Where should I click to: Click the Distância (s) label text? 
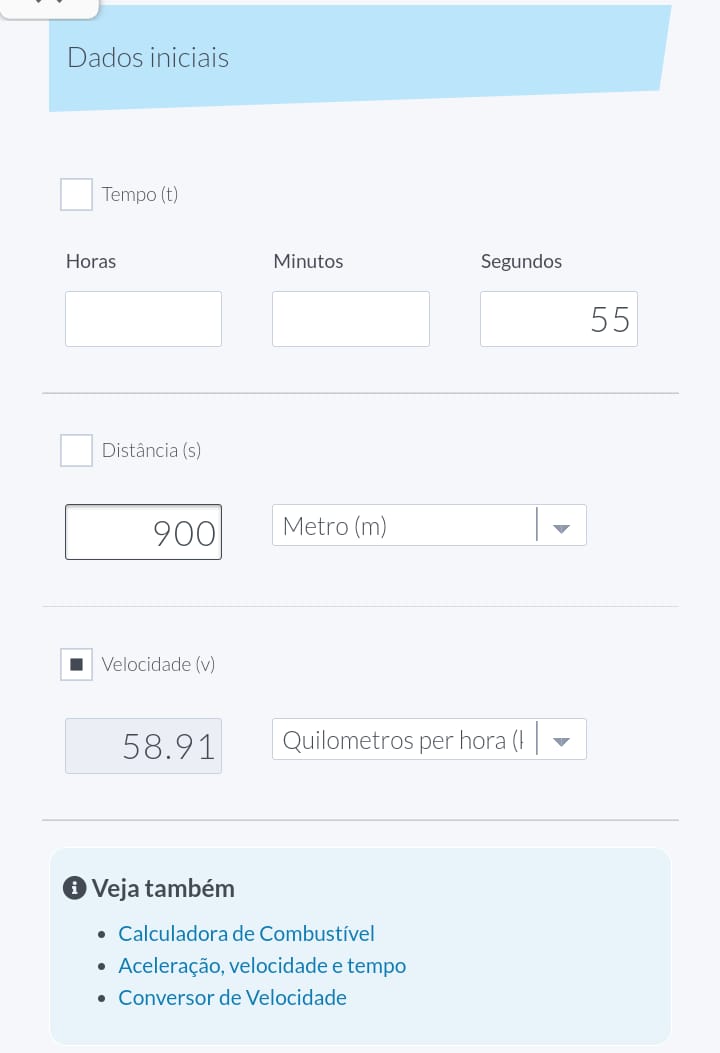pos(151,450)
